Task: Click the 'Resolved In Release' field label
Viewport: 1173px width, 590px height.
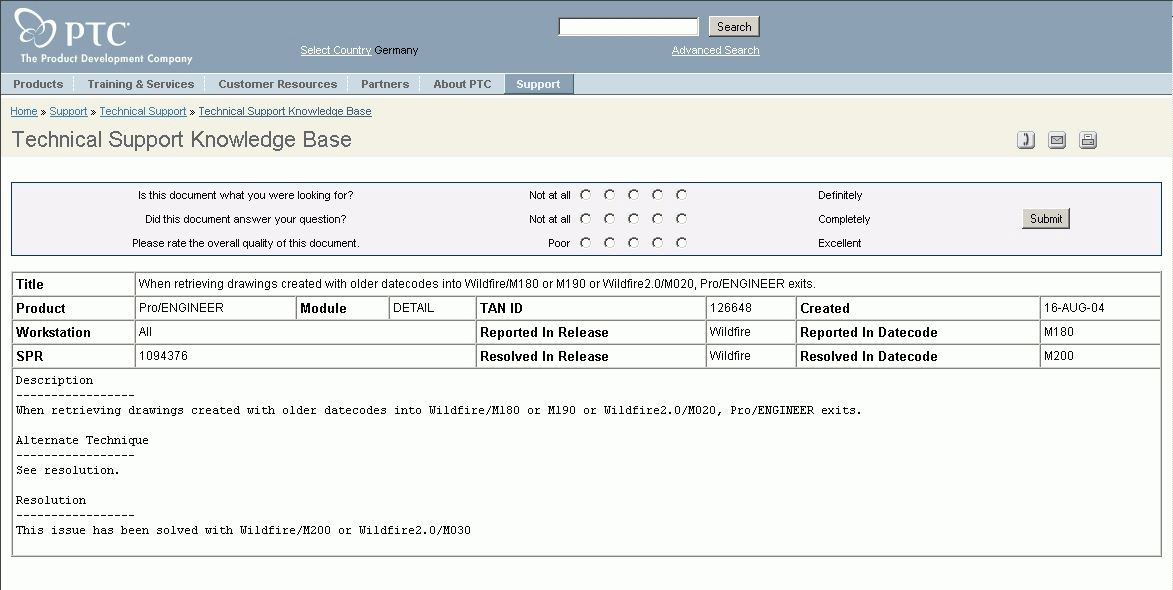Action: tap(544, 356)
